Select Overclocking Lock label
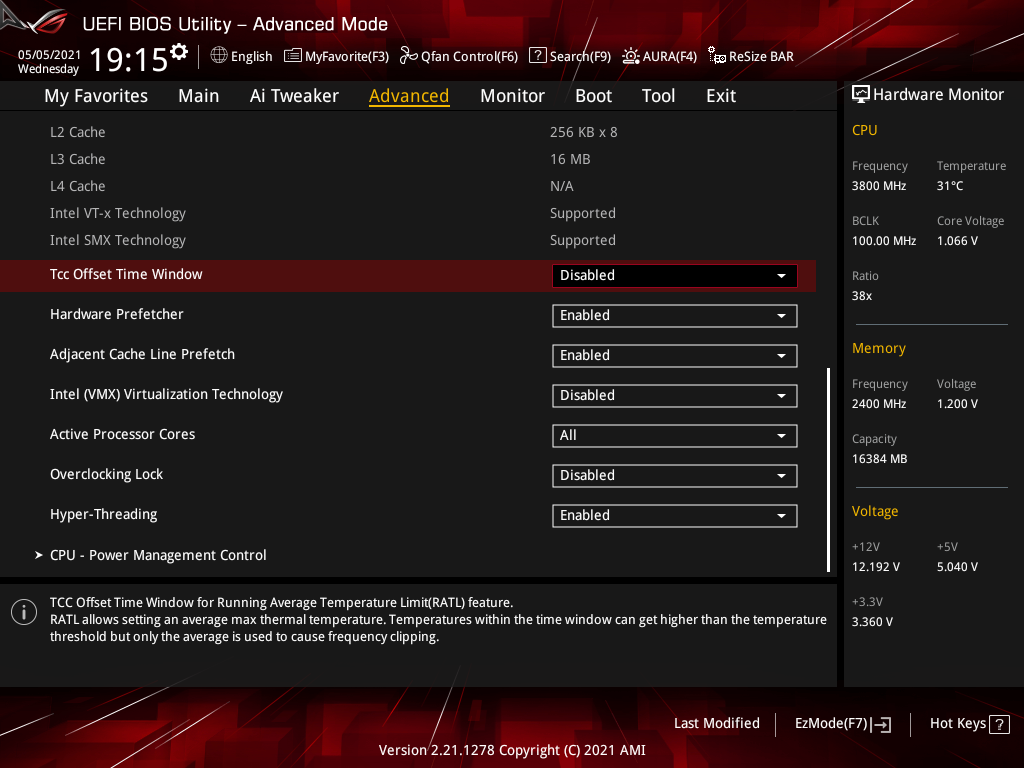1024x768 pixels. 106,474
